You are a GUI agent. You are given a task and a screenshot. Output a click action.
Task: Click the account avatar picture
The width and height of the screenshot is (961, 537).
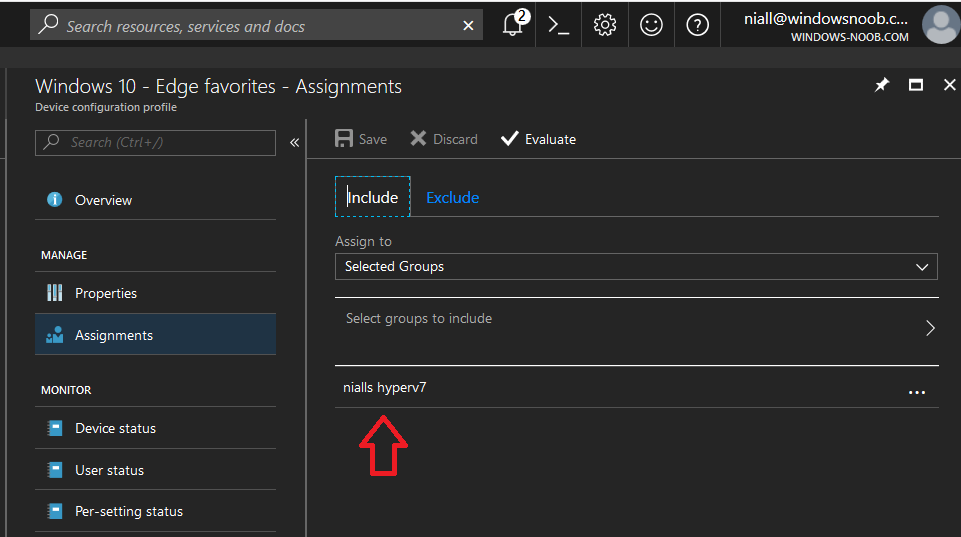click(941, 25)
